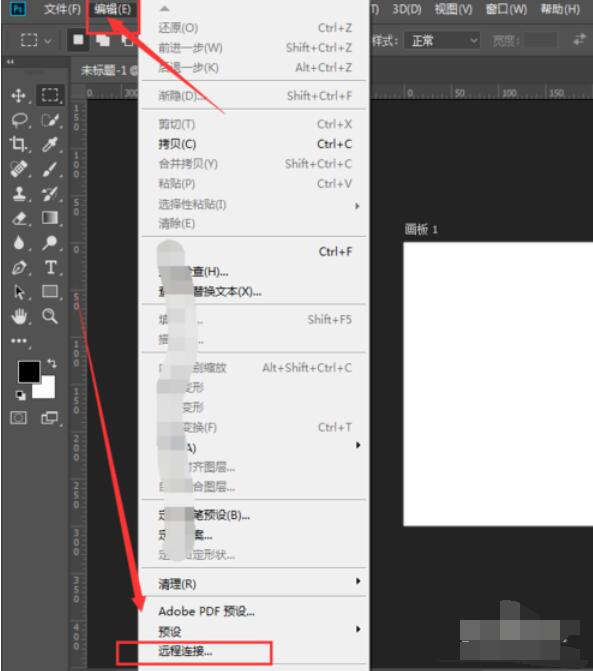This screenshot has height=671, width=593.
Task: Choose 渐隐(D)... in the Edit menu
Action: click(255, 95)
